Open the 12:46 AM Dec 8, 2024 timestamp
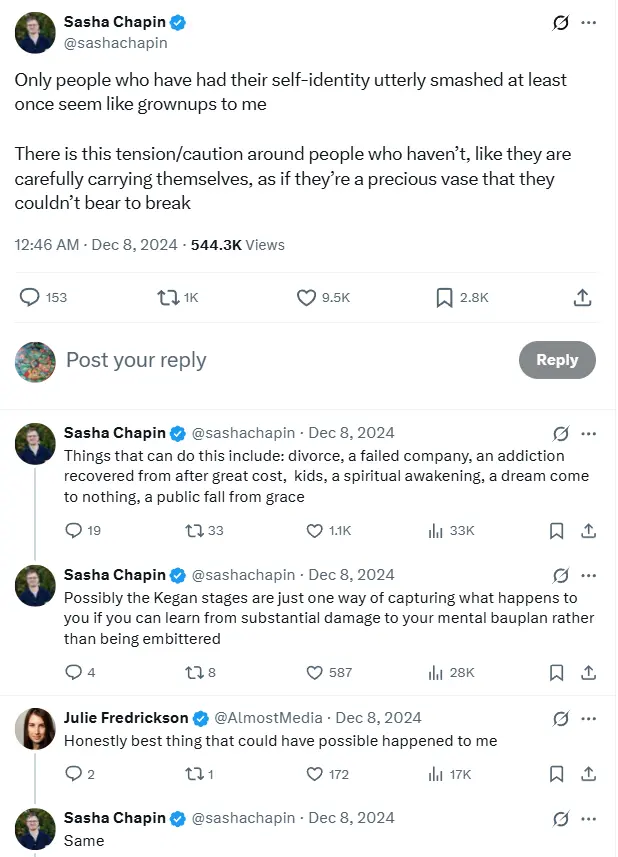 point(96,244)
